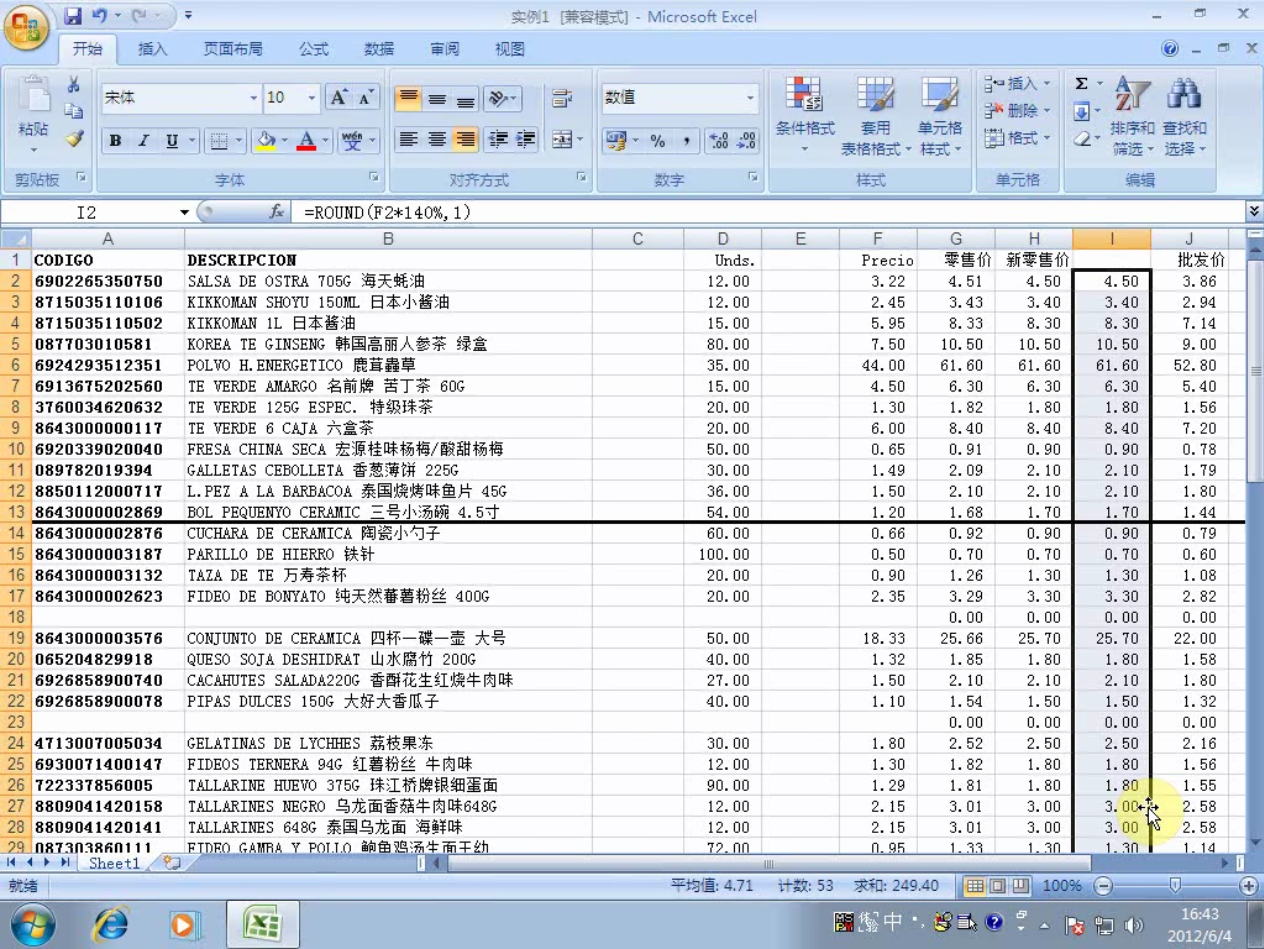1264x949 pixels.
Task: Open 单元格样式 cell styles gallery
Action: pos(940,116)
